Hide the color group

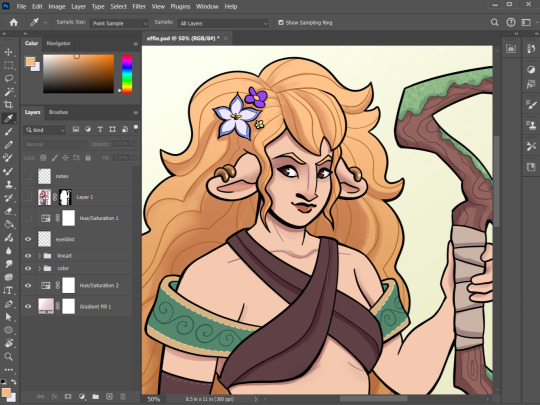[x=28, y=268]
